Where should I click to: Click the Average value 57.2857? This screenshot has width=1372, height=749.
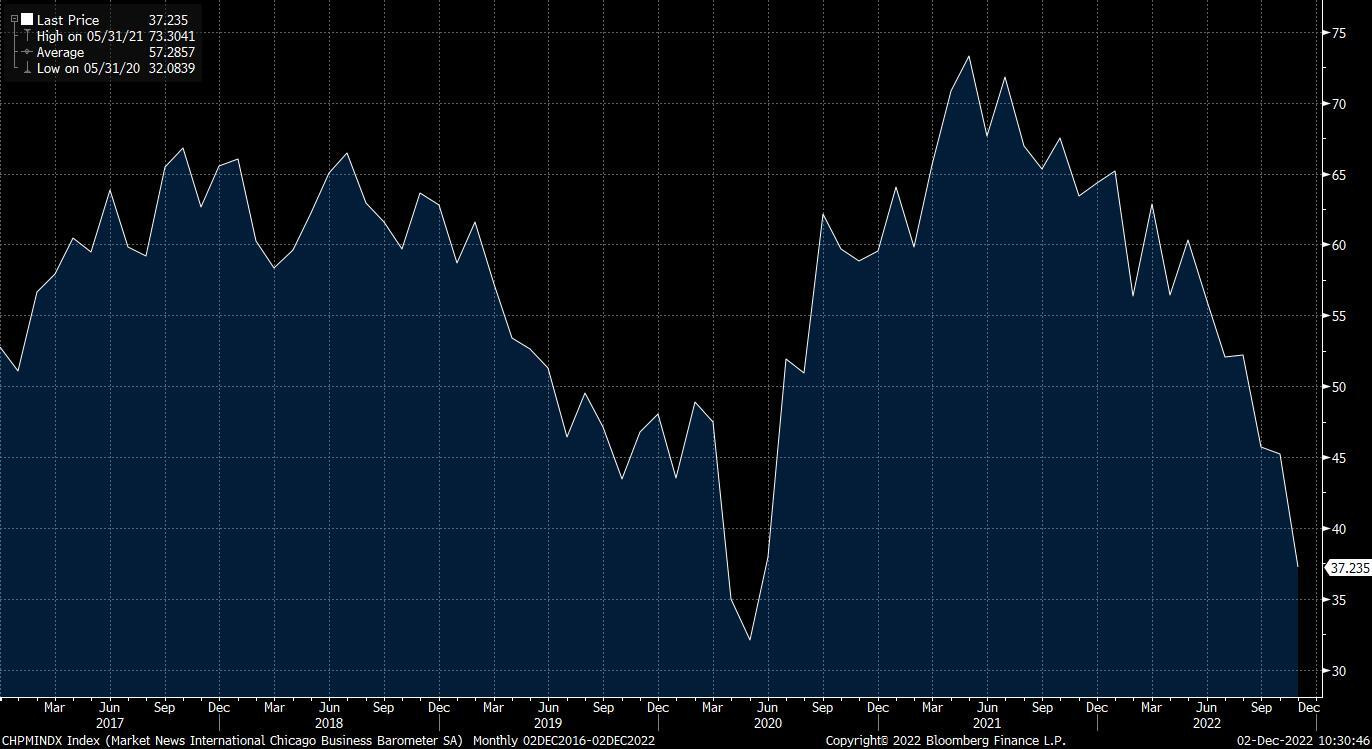click(x=170, y=52)
